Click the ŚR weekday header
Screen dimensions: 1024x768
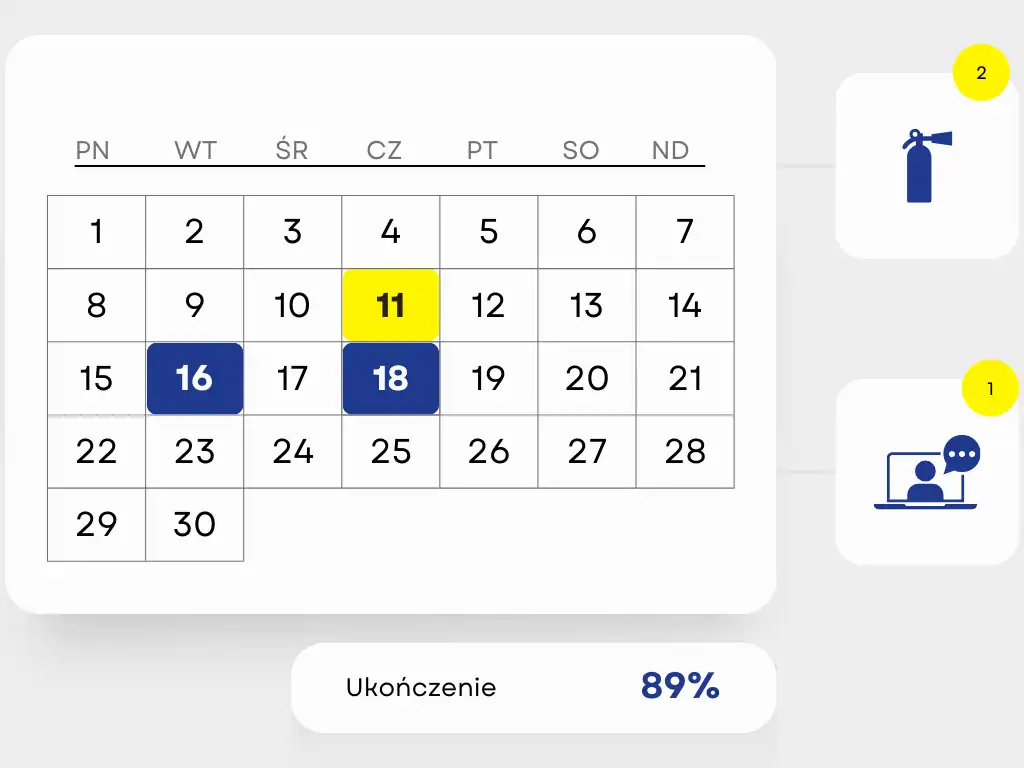tap(292, 151)
